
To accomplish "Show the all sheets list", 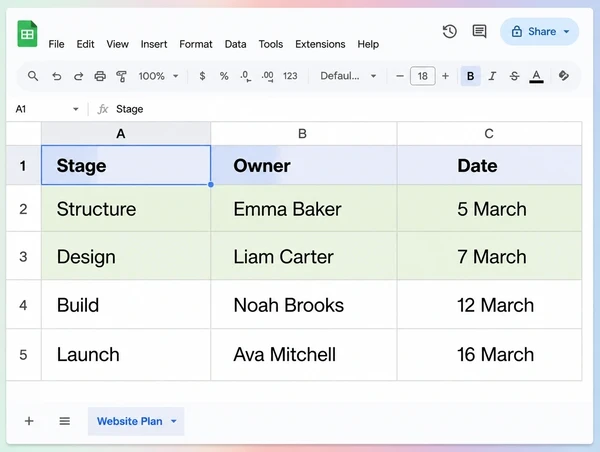I will (65, 421).
